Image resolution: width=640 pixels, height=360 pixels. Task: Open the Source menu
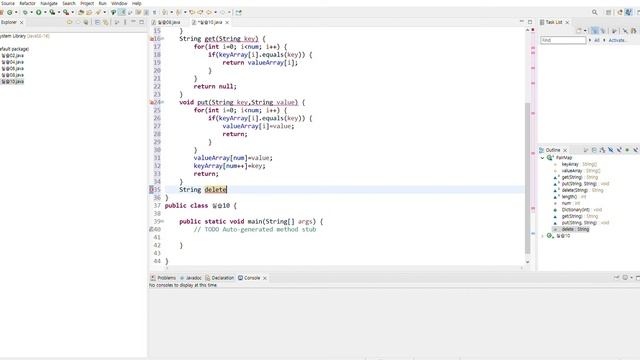click(x=8, y=3)
